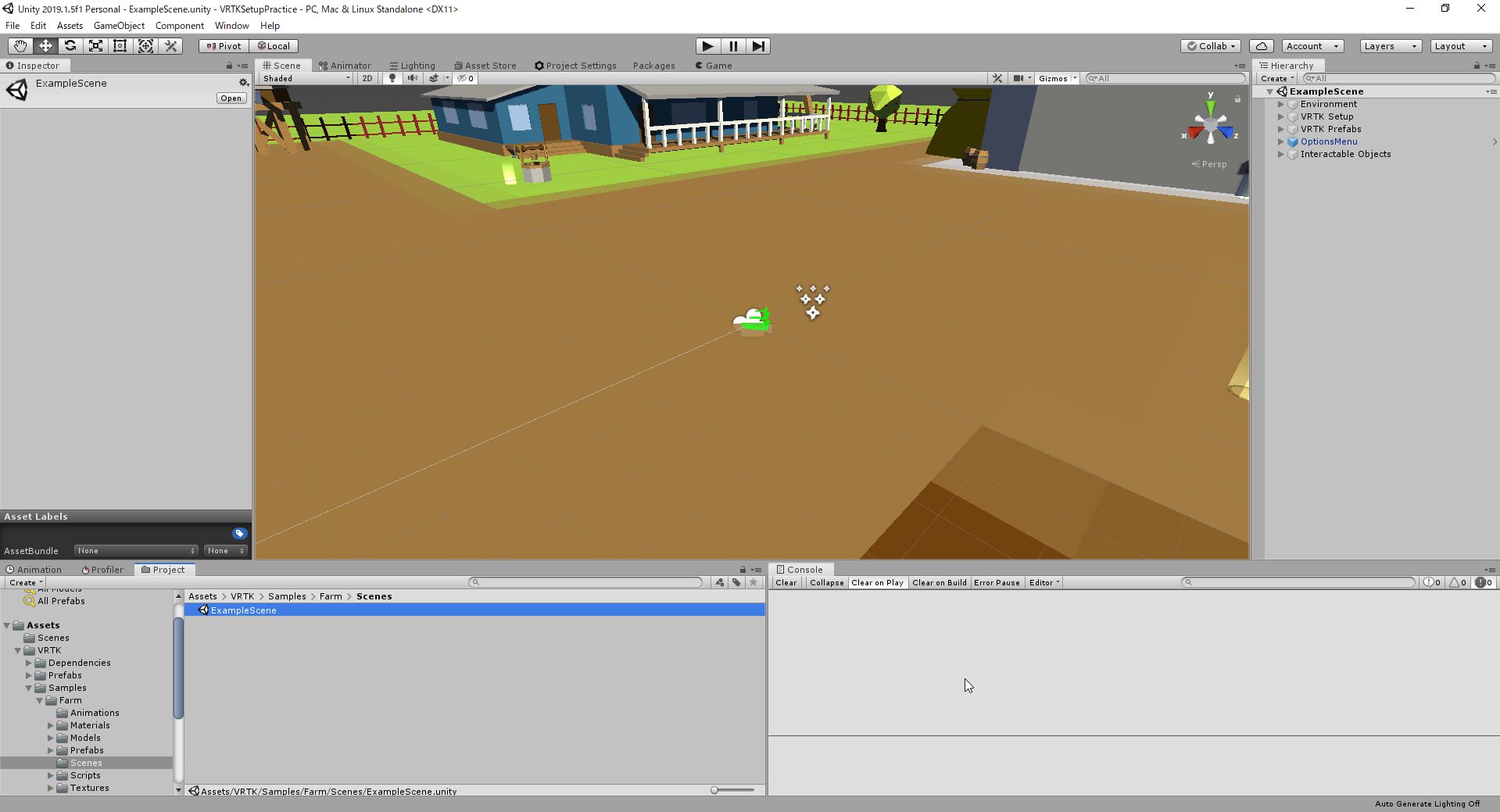Select the Scale tool
The image size is (1500, 812).
(x=95, y=46)
